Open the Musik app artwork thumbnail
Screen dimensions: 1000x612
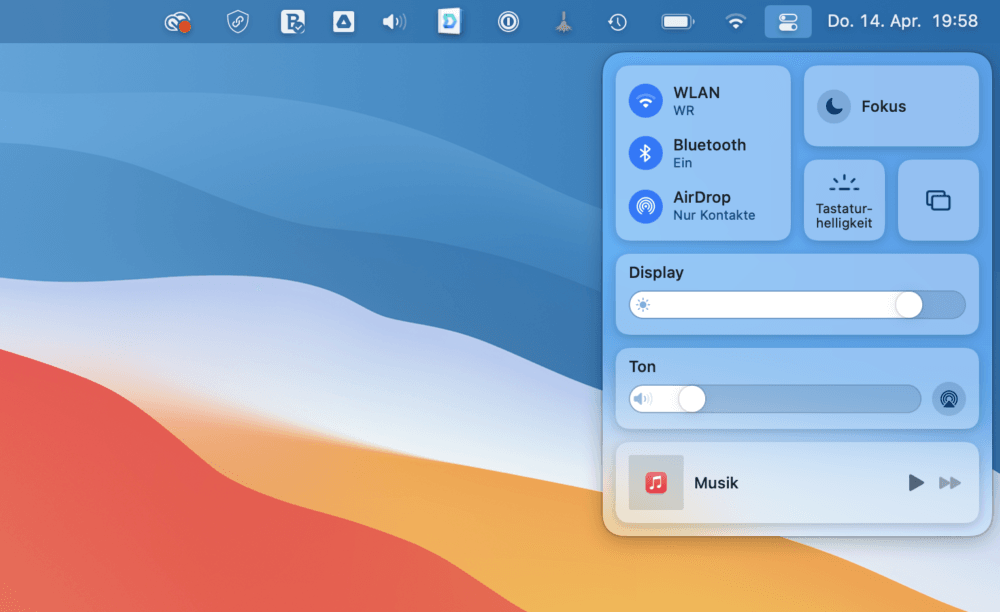tap(656, 483)
